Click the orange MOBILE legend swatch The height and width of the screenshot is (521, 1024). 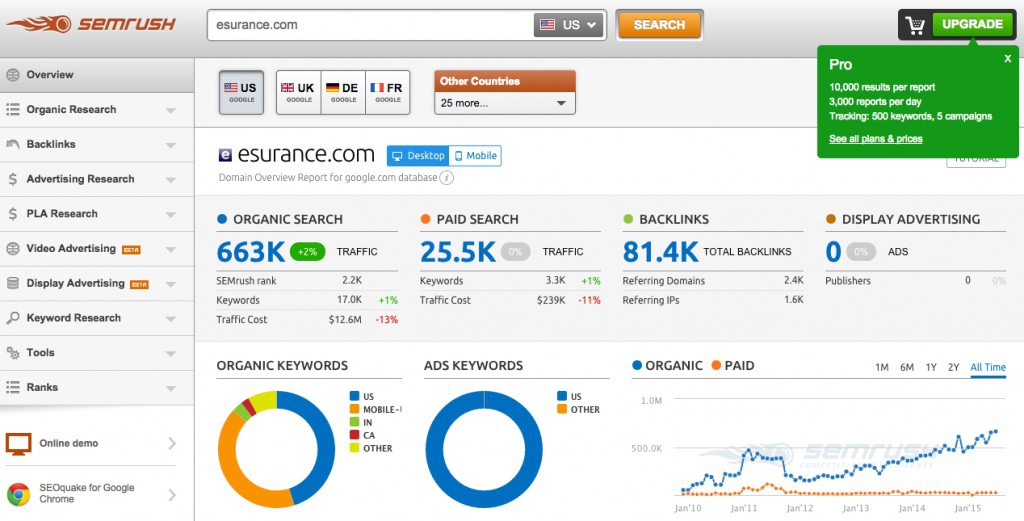click(x=355, y=409)
